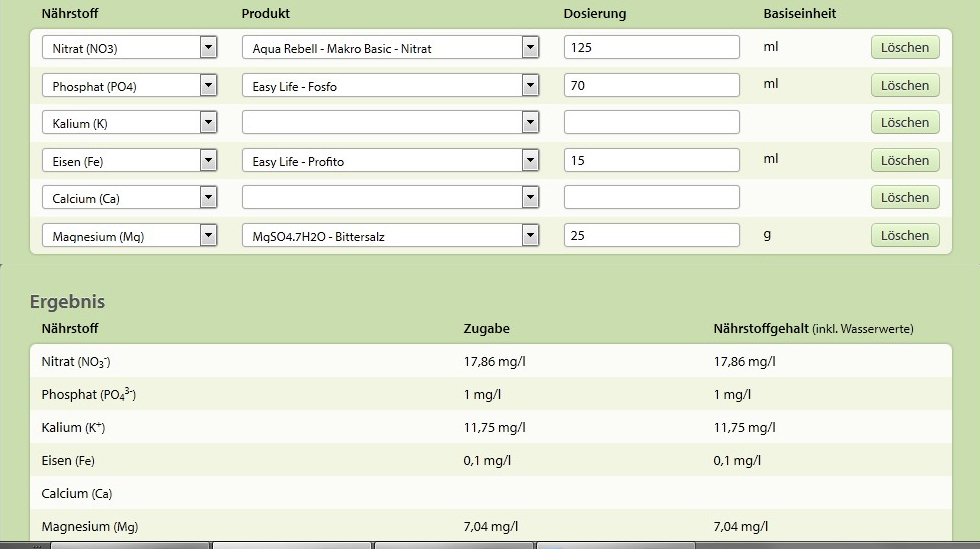Viewport: 980px width, 549px height.
Task: Open the Kalium (K) nutrient dropdown
Action: click(x=129, y=123)
